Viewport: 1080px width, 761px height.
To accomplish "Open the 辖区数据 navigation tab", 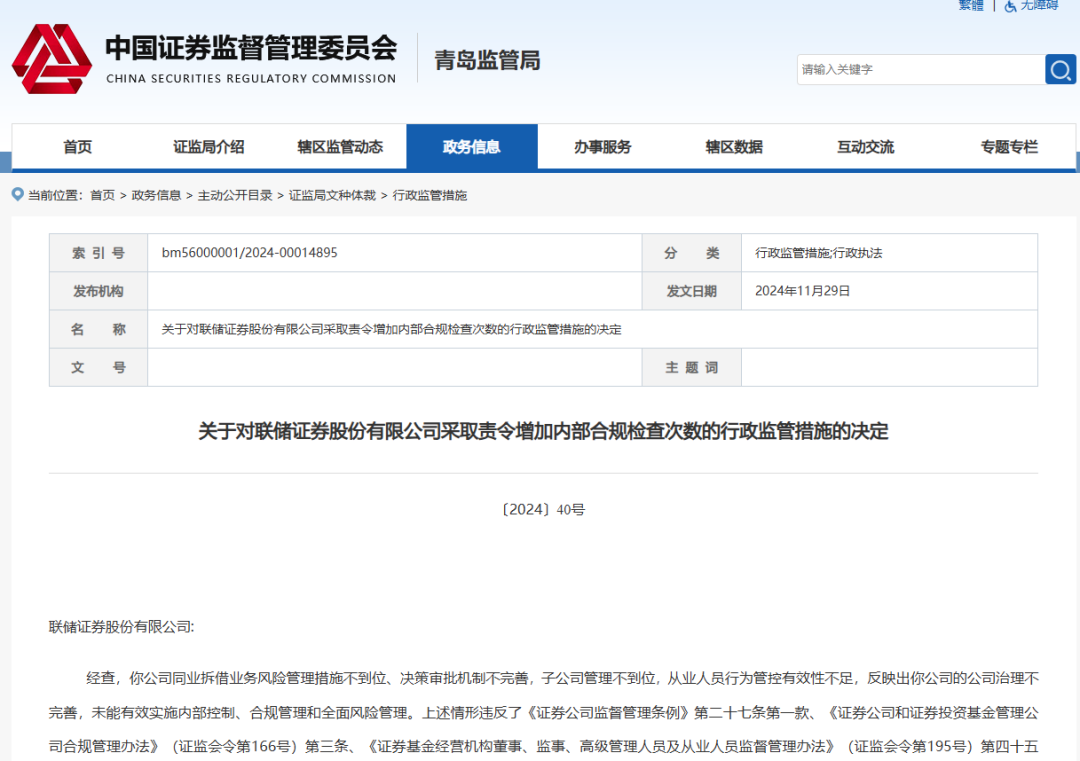I will pos(734,147).
